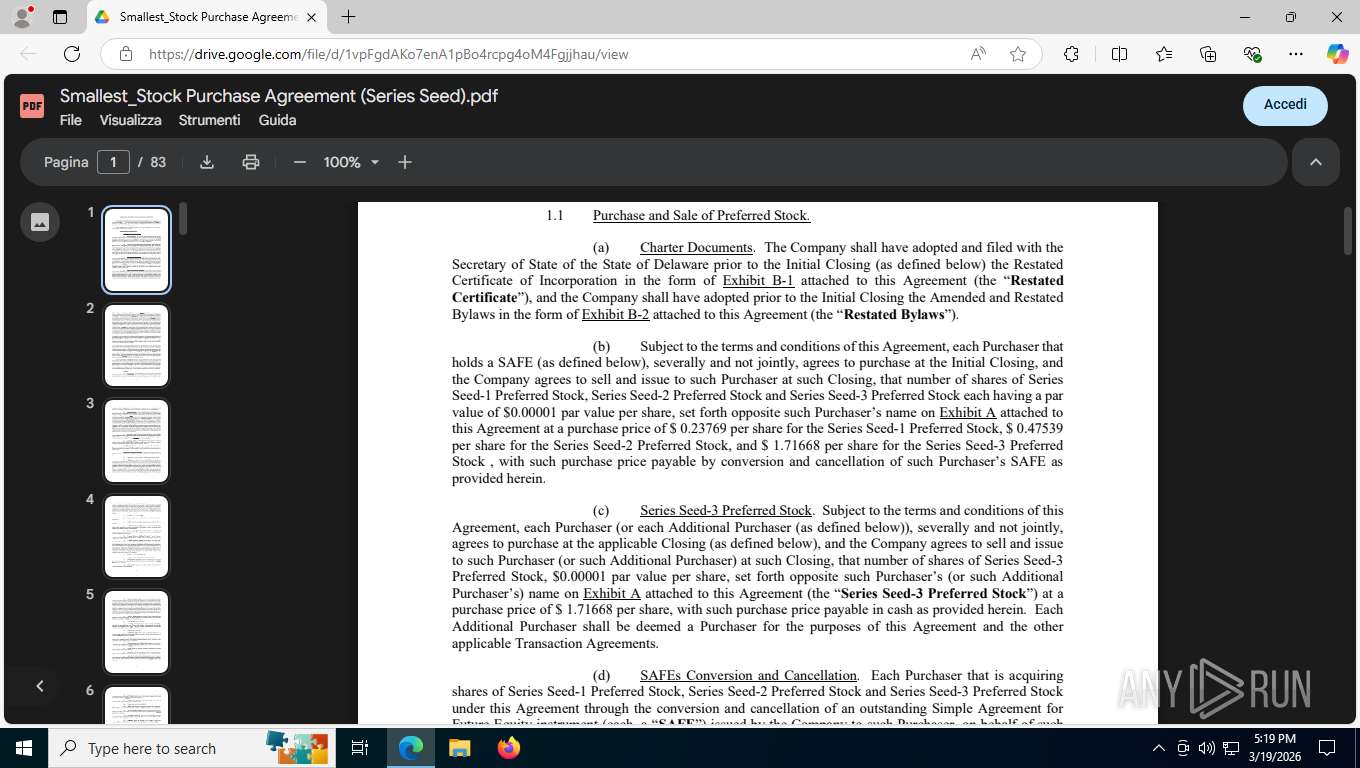Open Firefox from taskbar

point(509,748)
